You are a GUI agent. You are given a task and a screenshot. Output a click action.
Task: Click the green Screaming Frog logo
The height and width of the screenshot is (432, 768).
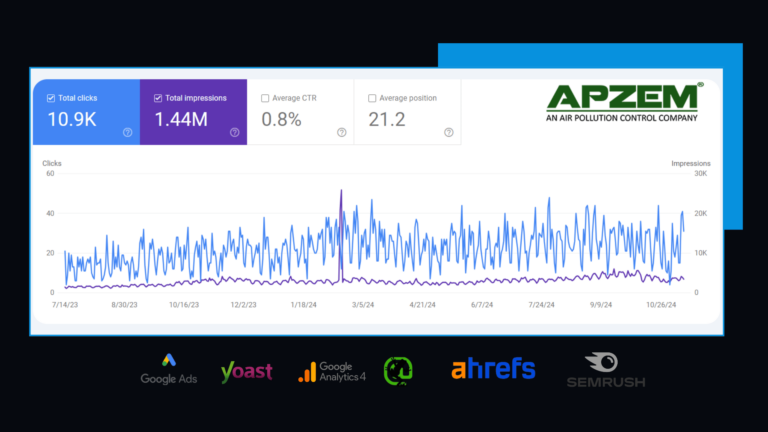click(x=398, y=371)
